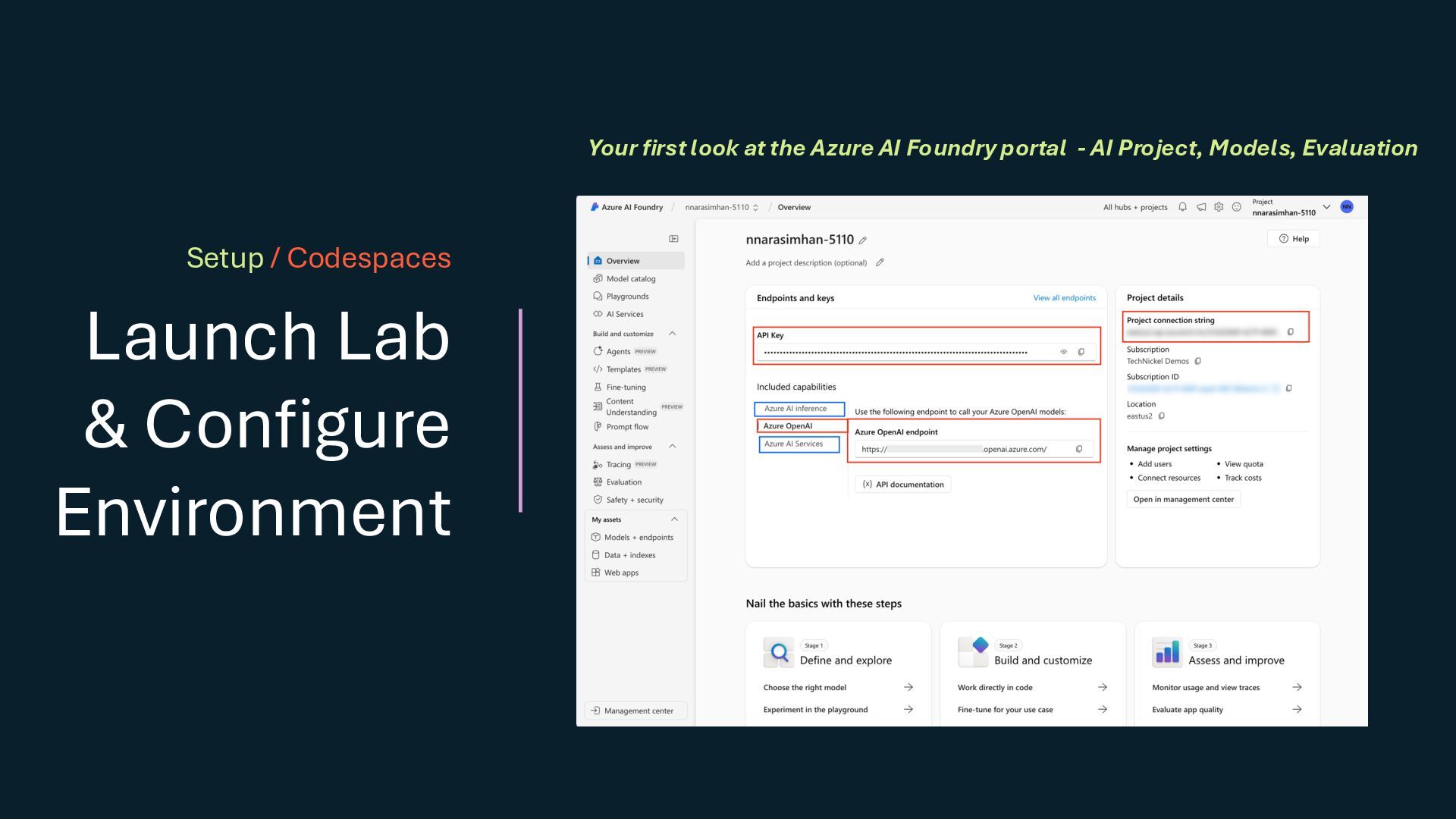The height and width of the screenshot is (819, 1456).
Task: Click the announcements megaphone icon
Action: pyautogui.click(x=1201, y=207)
